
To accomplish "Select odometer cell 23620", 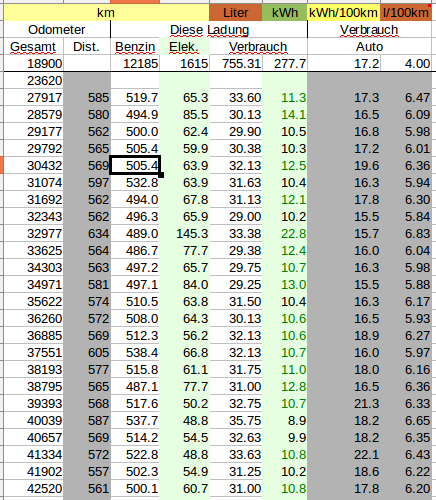I will (x=33, y=81).
